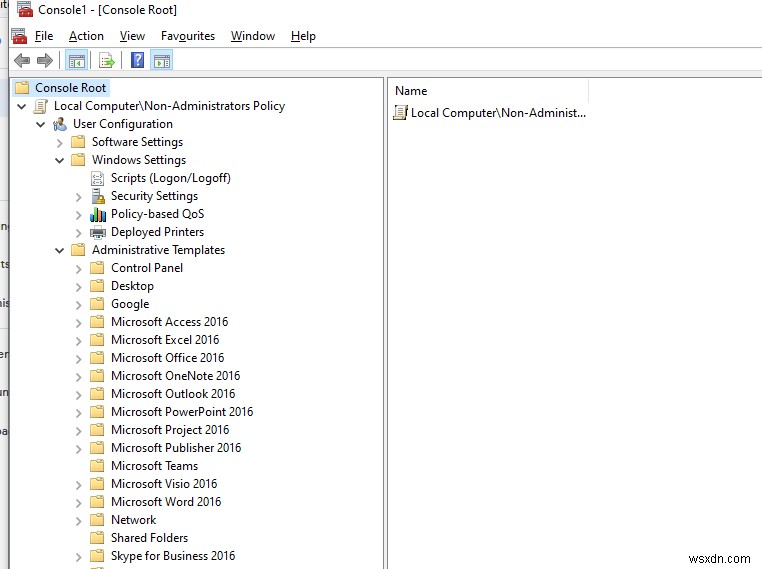762x569 pixels.
Task: Collapse the User Configuration node
Action: coord(41,124)
